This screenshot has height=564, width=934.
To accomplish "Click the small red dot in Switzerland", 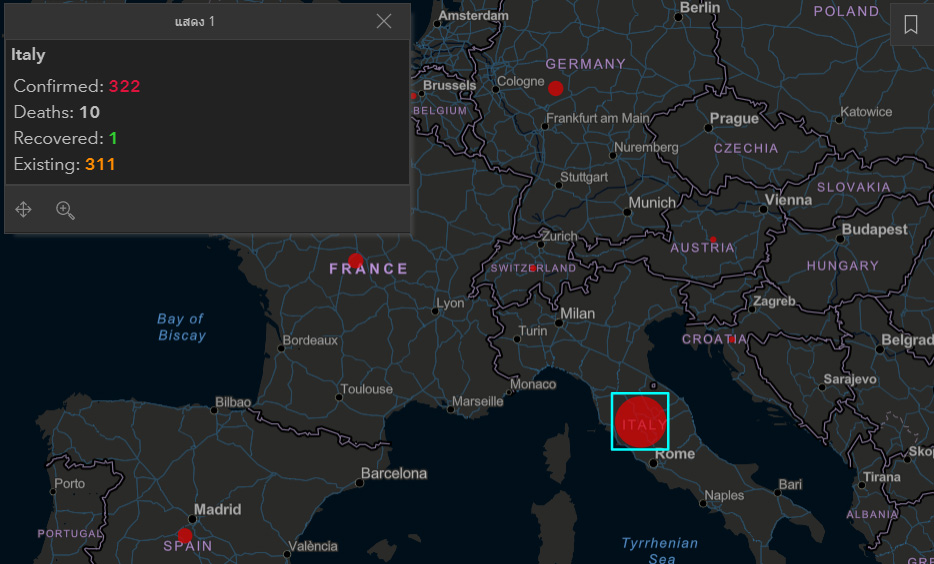I will 533,268.
